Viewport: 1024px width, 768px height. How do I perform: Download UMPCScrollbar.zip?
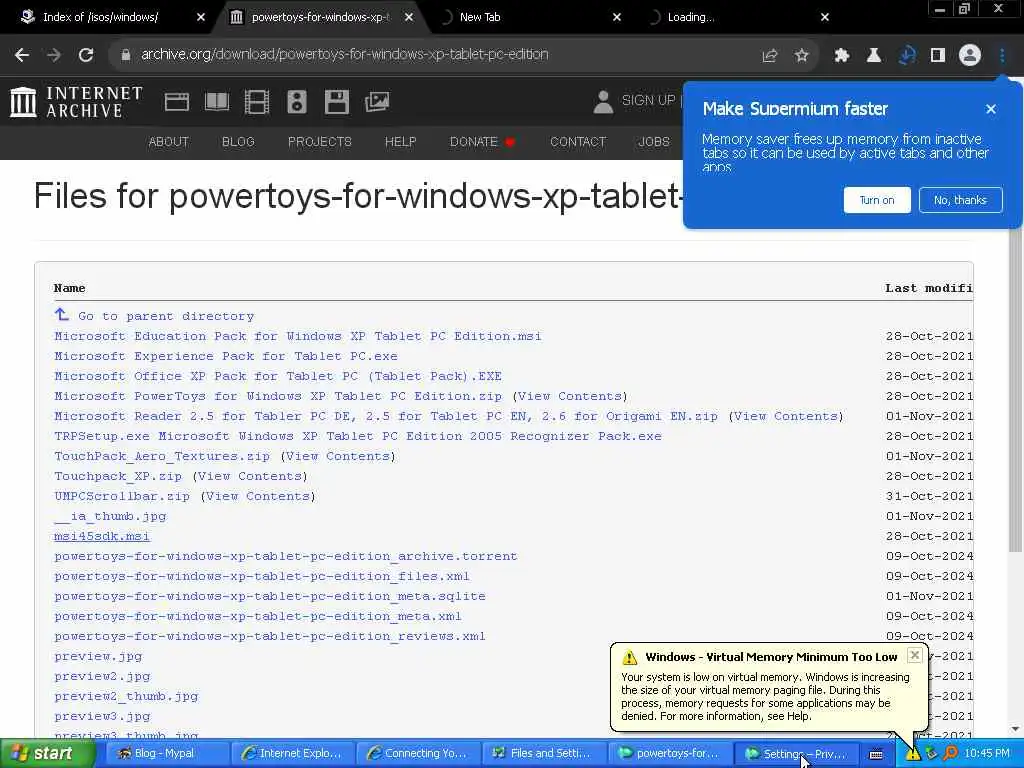pos(122,496)
